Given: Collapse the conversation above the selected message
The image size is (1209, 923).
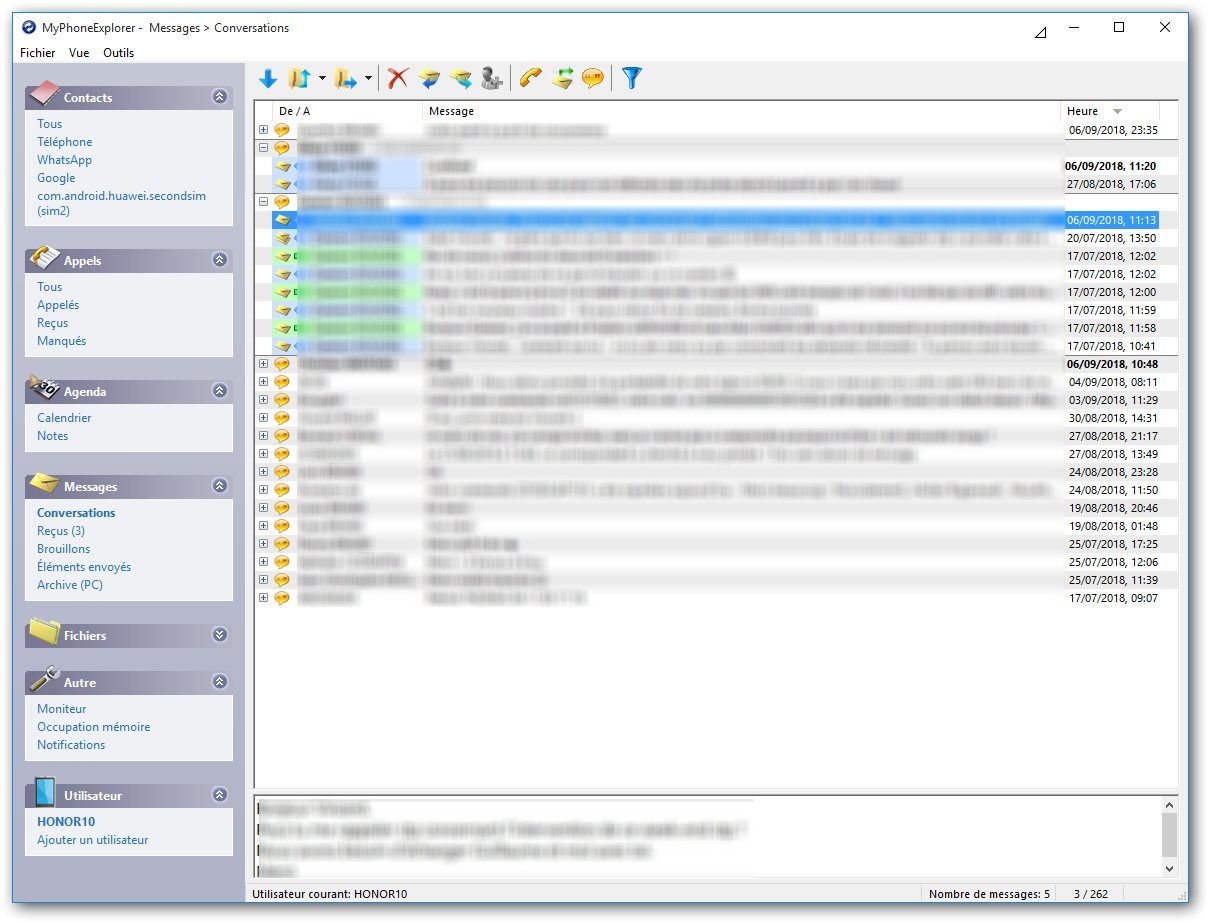Looking at the screenshot, I should [x=263, y=201].
